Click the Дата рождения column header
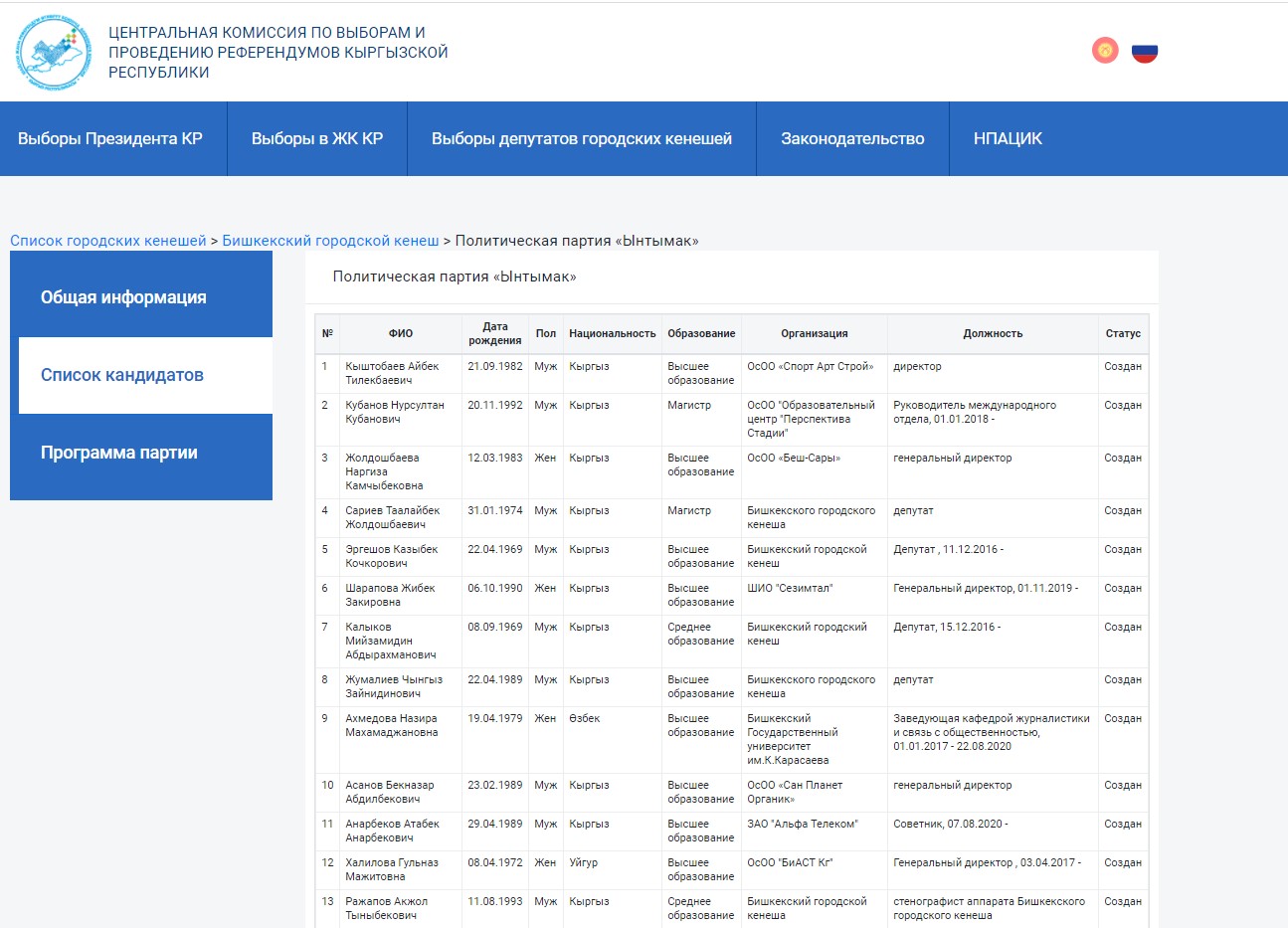 tap(494, 333)
